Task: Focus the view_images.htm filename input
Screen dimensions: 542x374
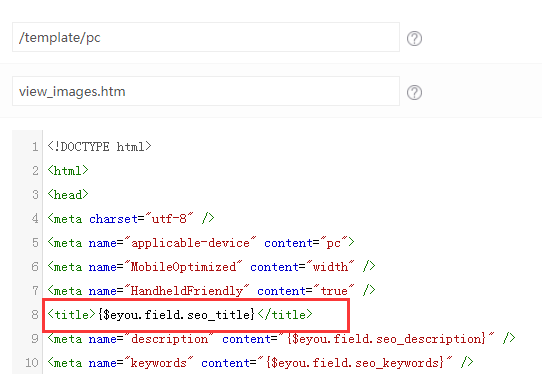Action: pos(206,91)
